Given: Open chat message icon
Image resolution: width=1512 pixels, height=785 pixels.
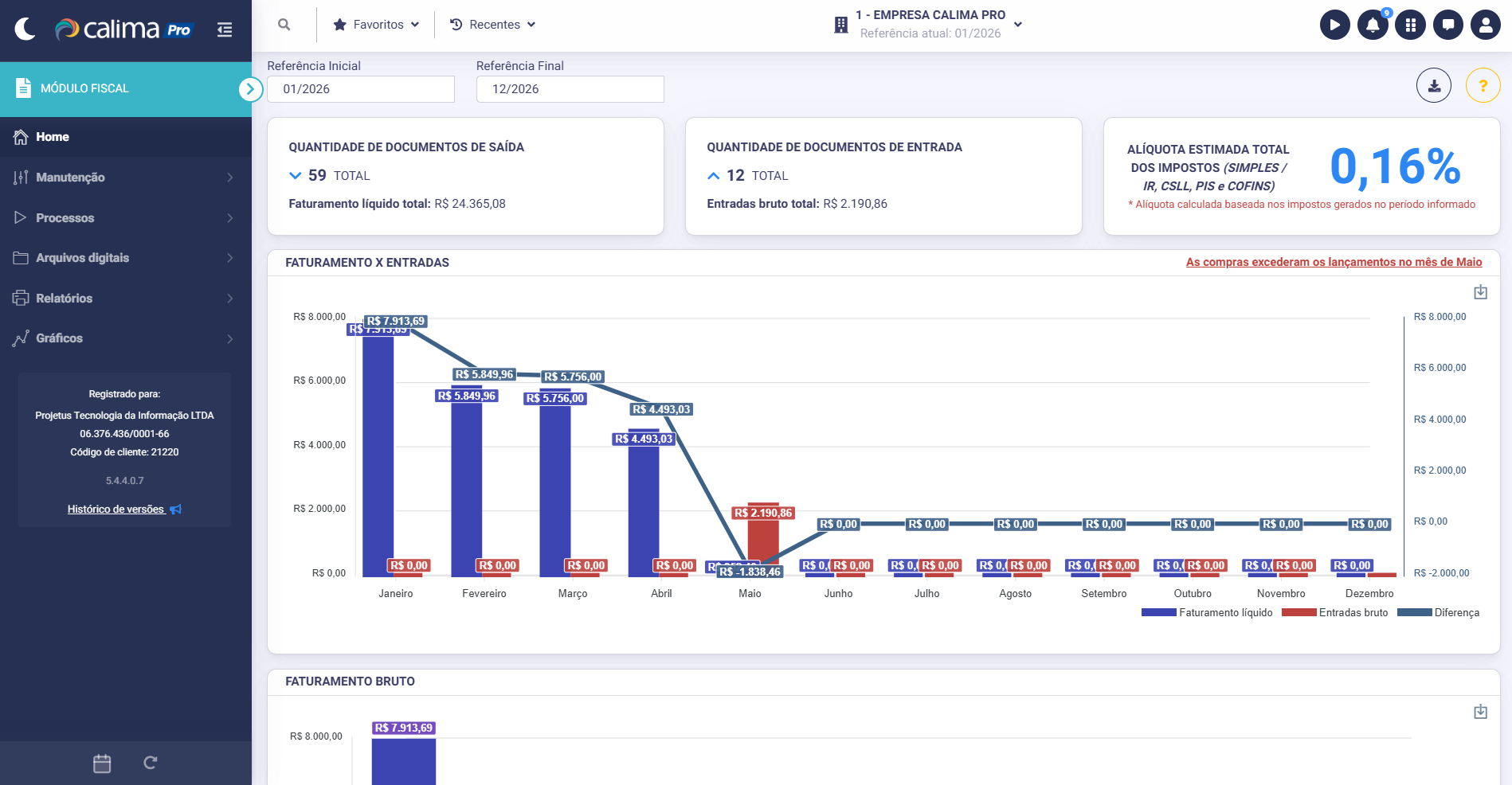Looking at the screenshot, I should tap(1448, 25).
